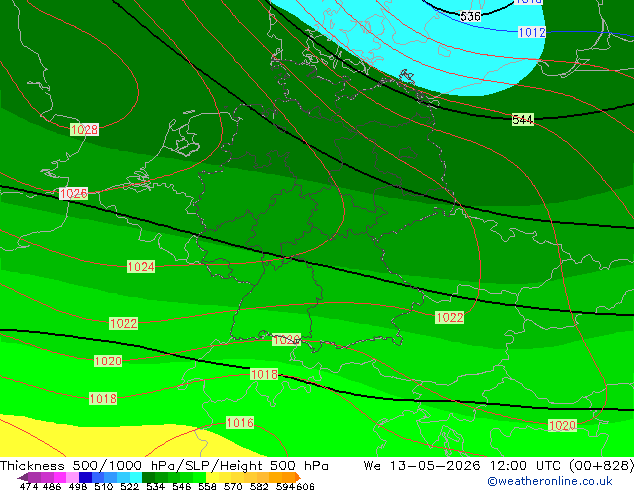Select the map title 'Thickness 500/1000 hPa/SLP/Height 500 hPa'
634x490 pixels.
(x=164, y=466)
